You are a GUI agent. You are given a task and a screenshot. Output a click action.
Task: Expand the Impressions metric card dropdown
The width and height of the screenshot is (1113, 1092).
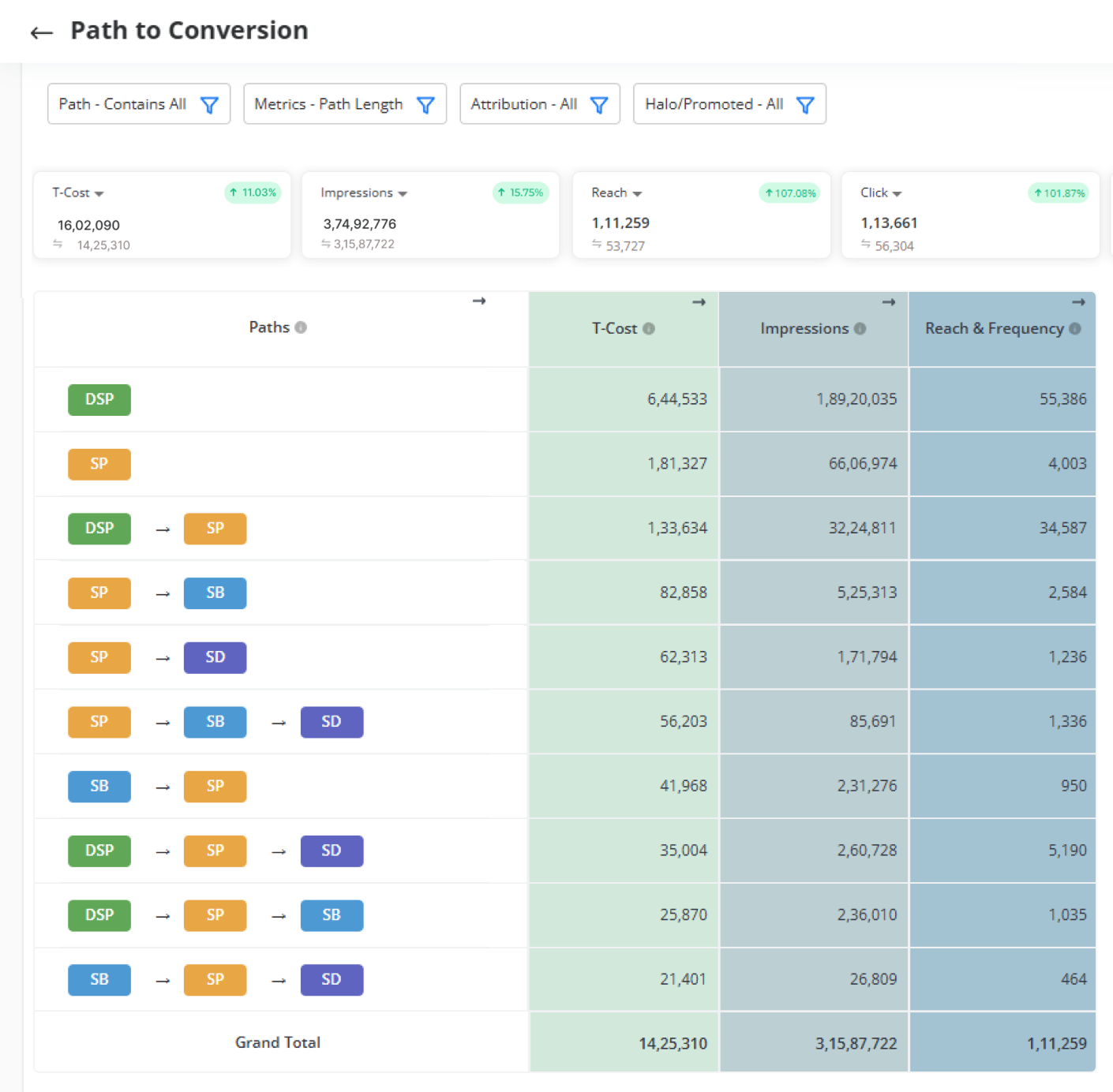[403, 193]
